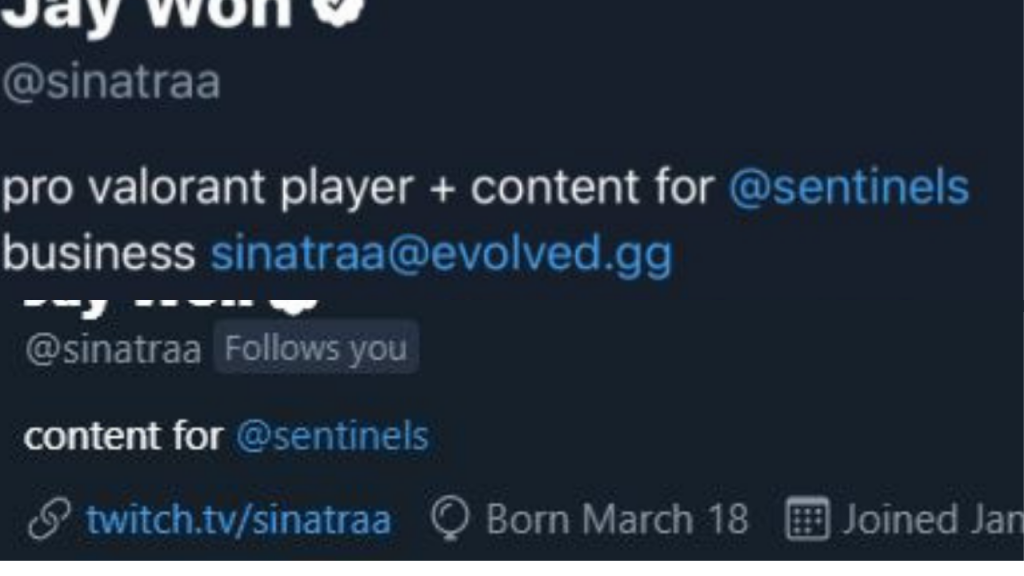Click content for text before lower @sentinels
The image size is (1024, 576).
(x=123, y=436)
